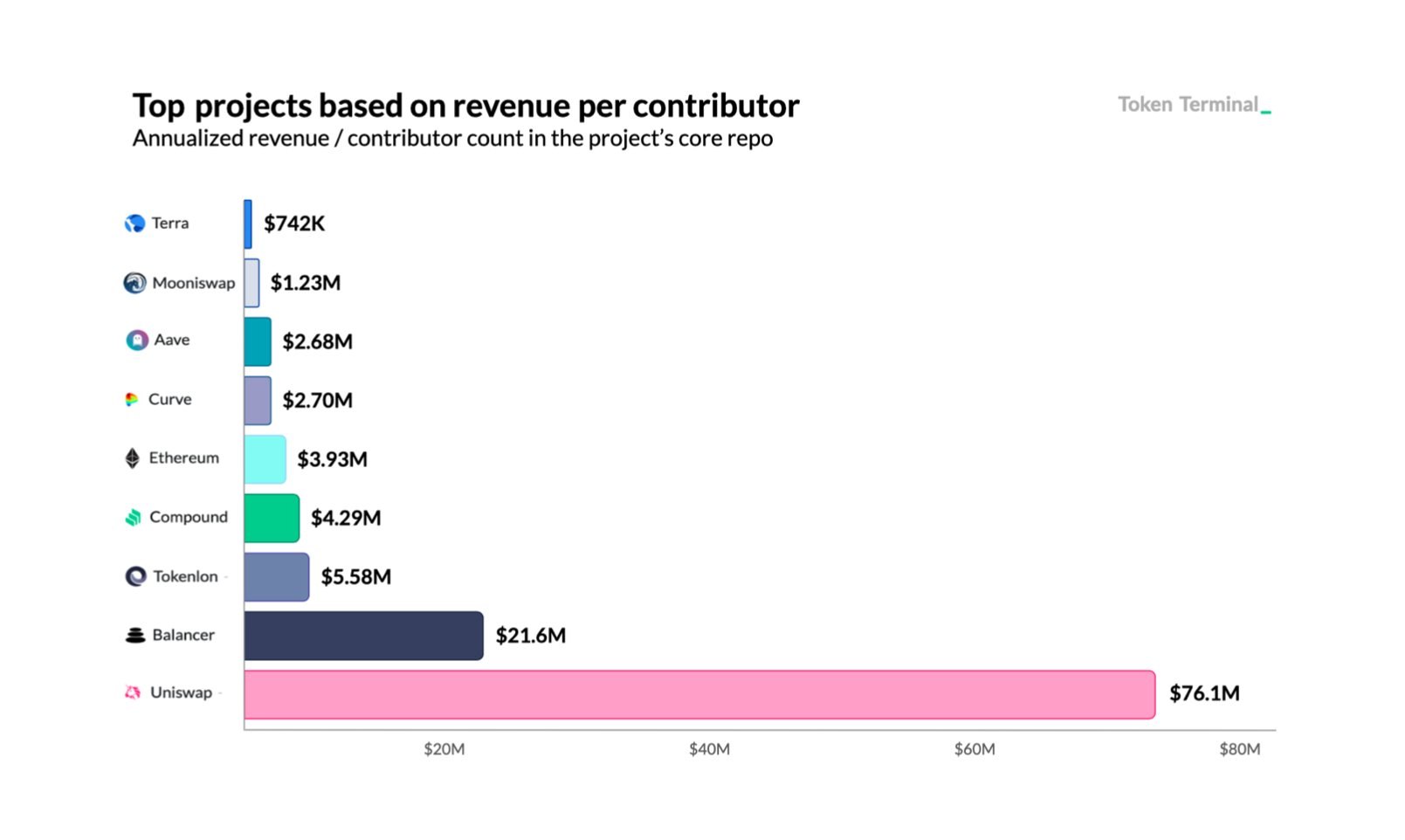This screenshot has height=840, width=1405.
Task: Click the Ethereum label
Action: (x=184, y=458)
